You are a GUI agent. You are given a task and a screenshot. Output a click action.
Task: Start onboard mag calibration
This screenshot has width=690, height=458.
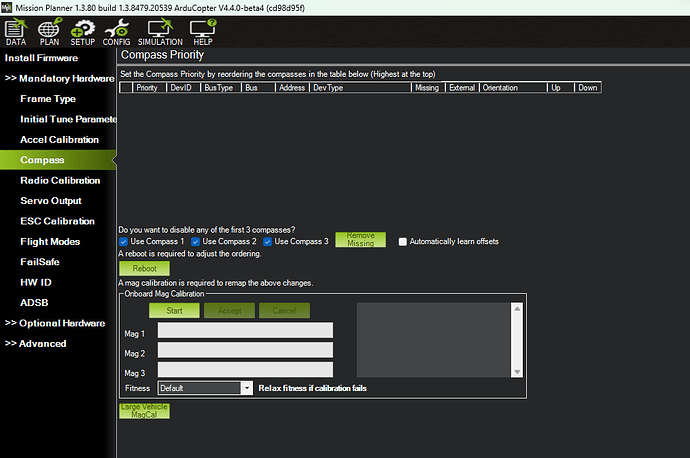click(x=174, y=311)
